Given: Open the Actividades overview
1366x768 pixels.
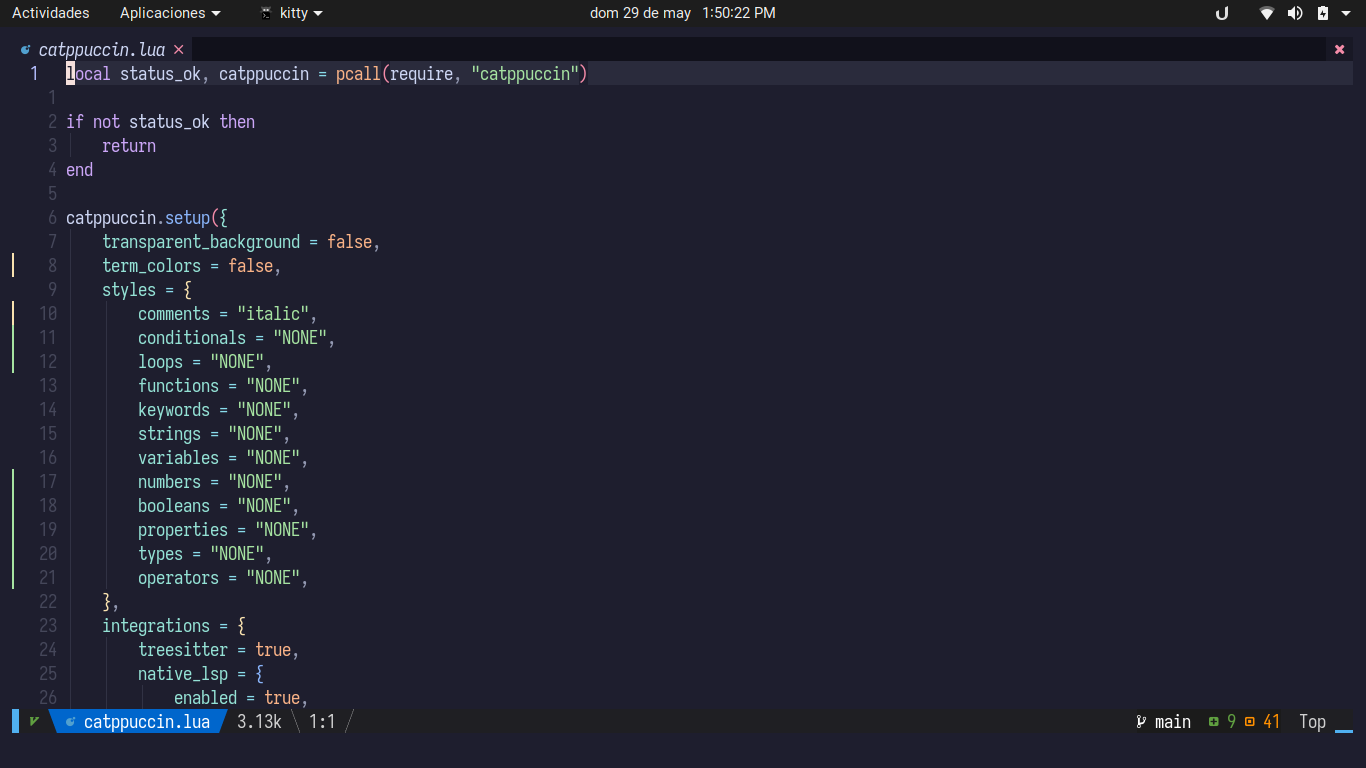Looking at the screenshot, I should [51, 13].
